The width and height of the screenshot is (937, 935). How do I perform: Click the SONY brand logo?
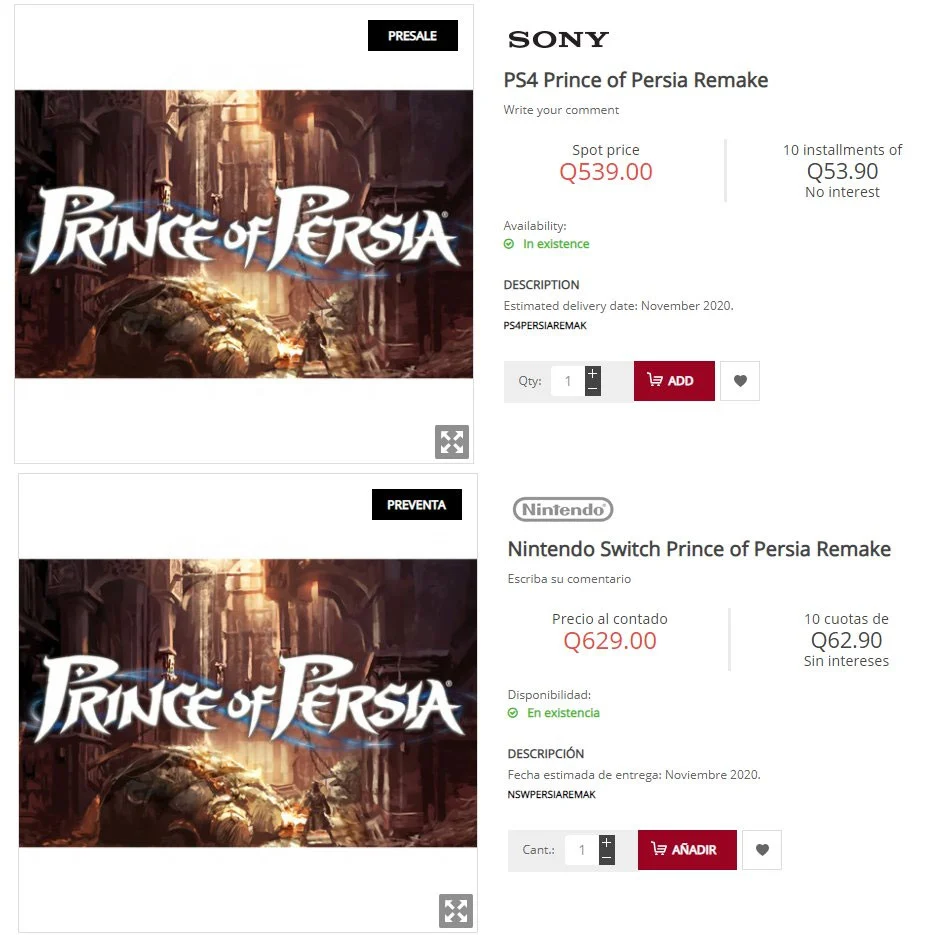point(557,39)
